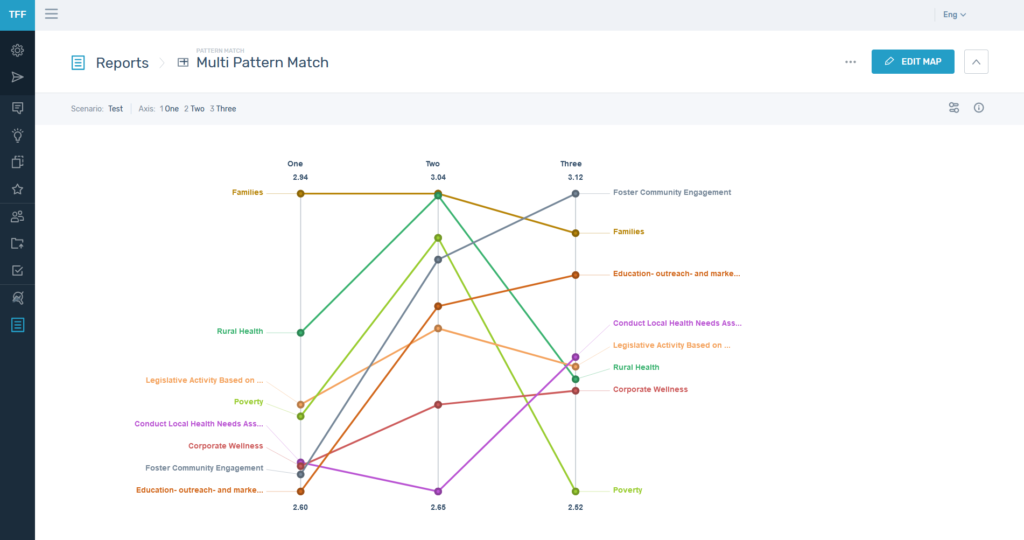Click the Families data point on axis One

[x=300, y=193]
